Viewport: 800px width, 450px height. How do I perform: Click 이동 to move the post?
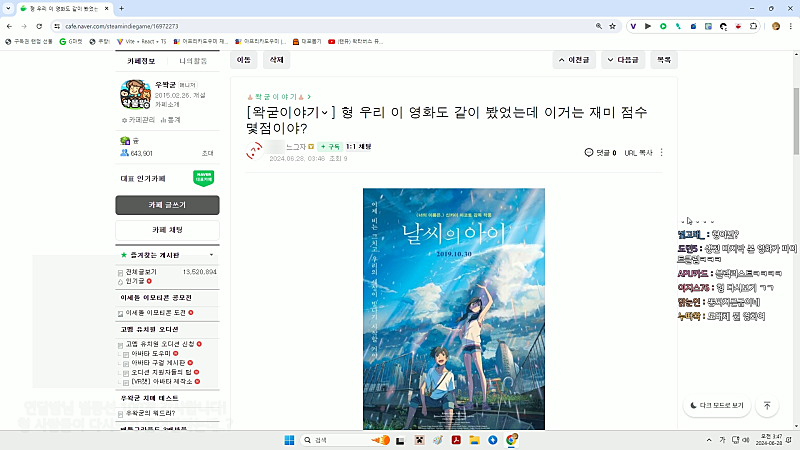point(244,60)
